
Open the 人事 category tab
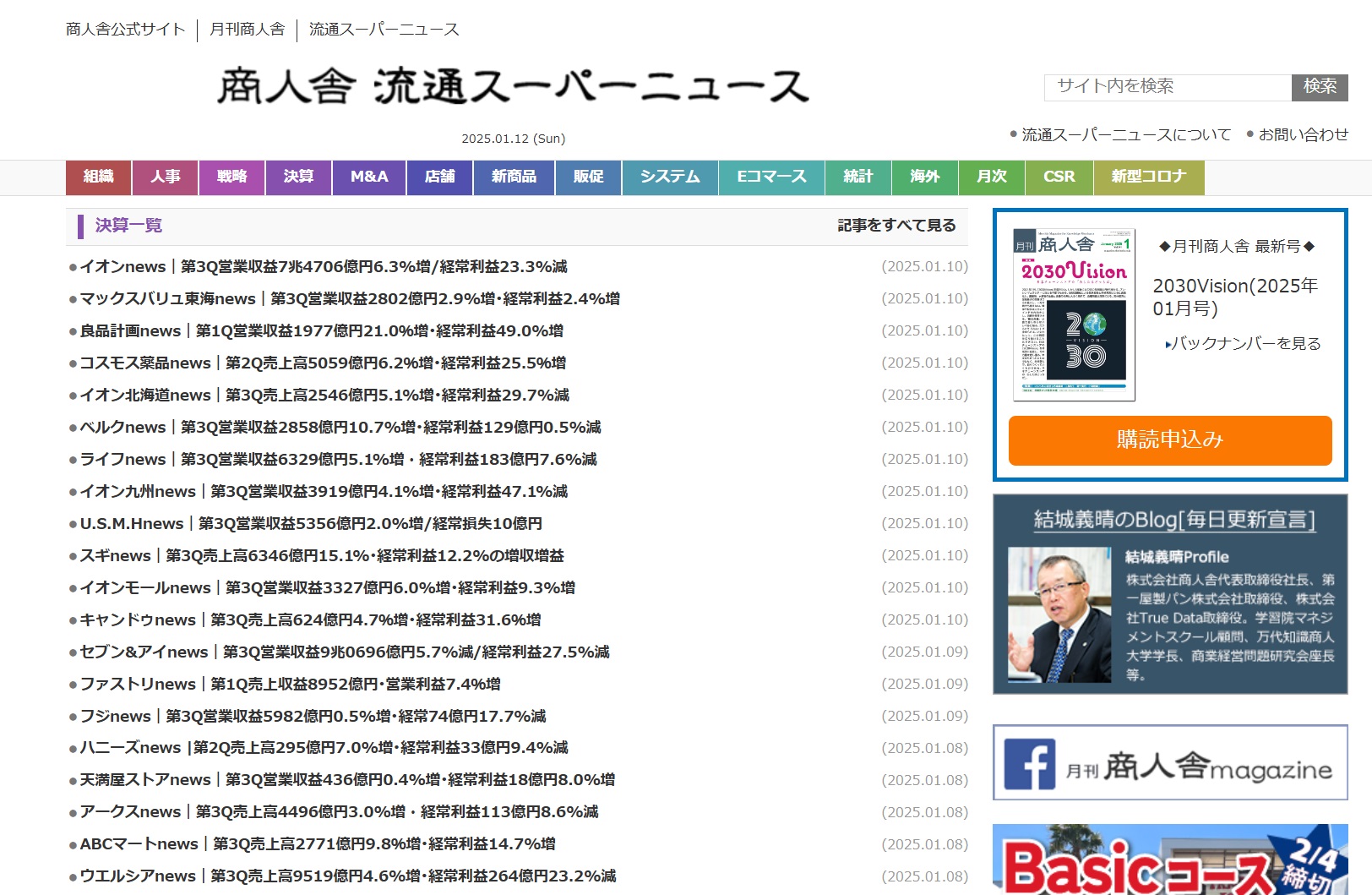tap(166, 177)
